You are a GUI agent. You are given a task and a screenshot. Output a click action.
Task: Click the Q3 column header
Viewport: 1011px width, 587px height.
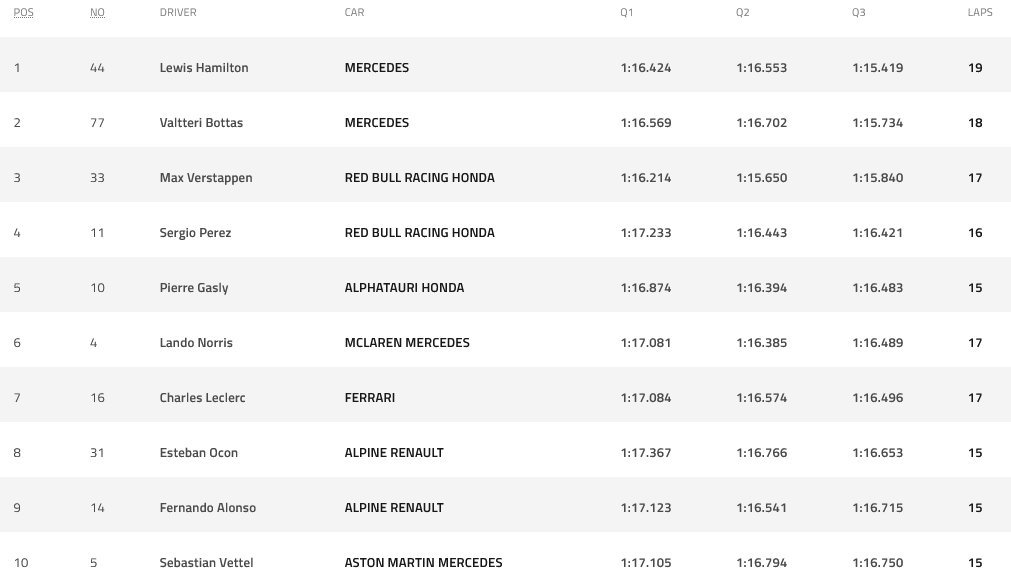point(859,13)
